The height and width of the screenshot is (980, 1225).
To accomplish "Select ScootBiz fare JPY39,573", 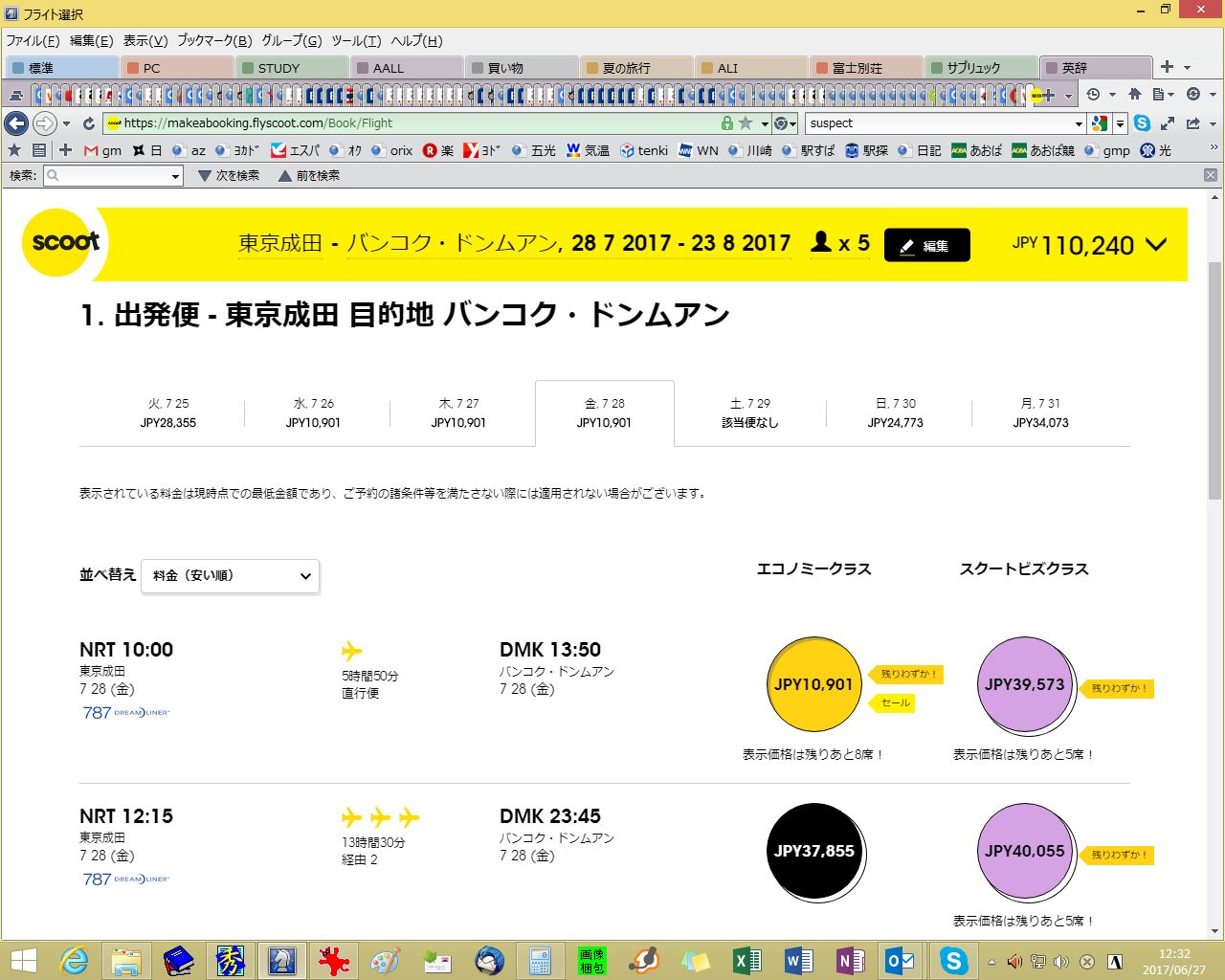I will pyautogui.click(x=1024, y=684).
